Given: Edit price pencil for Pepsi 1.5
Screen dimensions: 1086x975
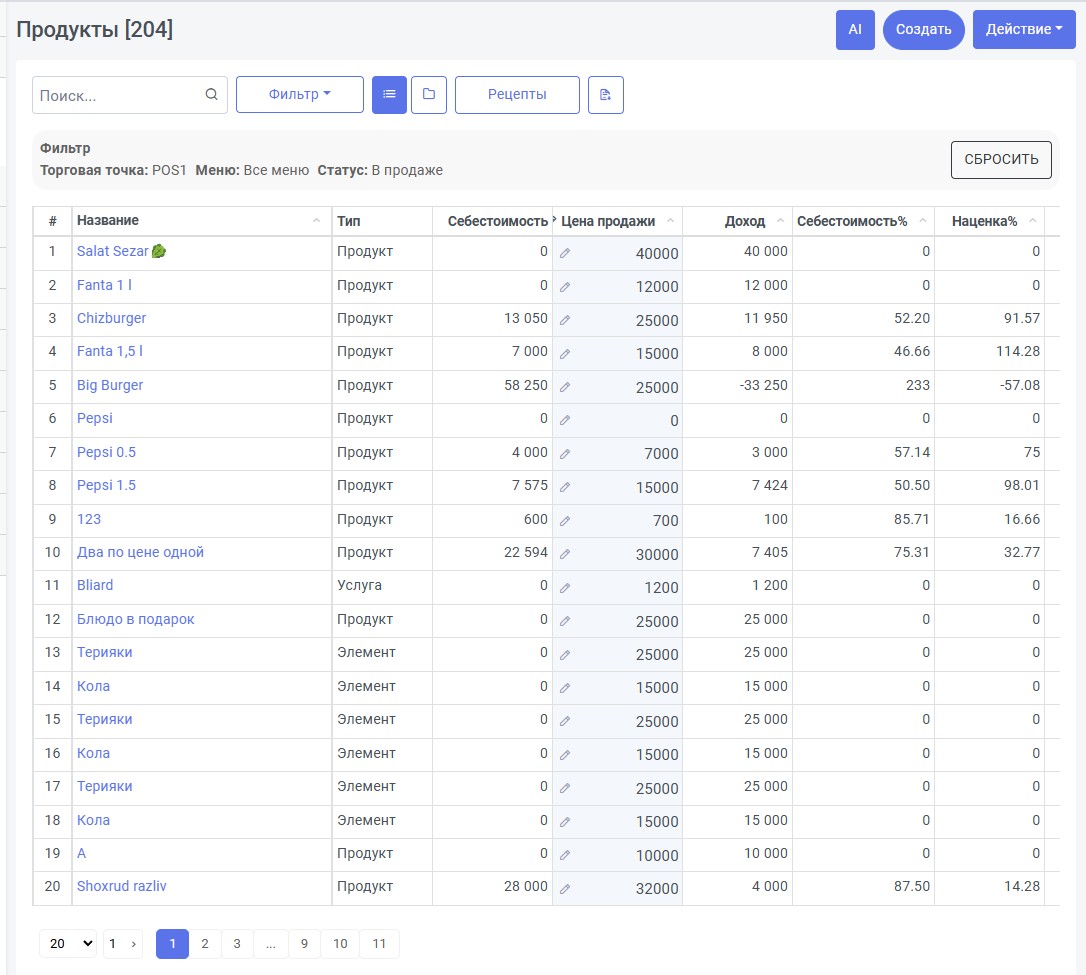Looking at the screenshot, I should point(565,487).
